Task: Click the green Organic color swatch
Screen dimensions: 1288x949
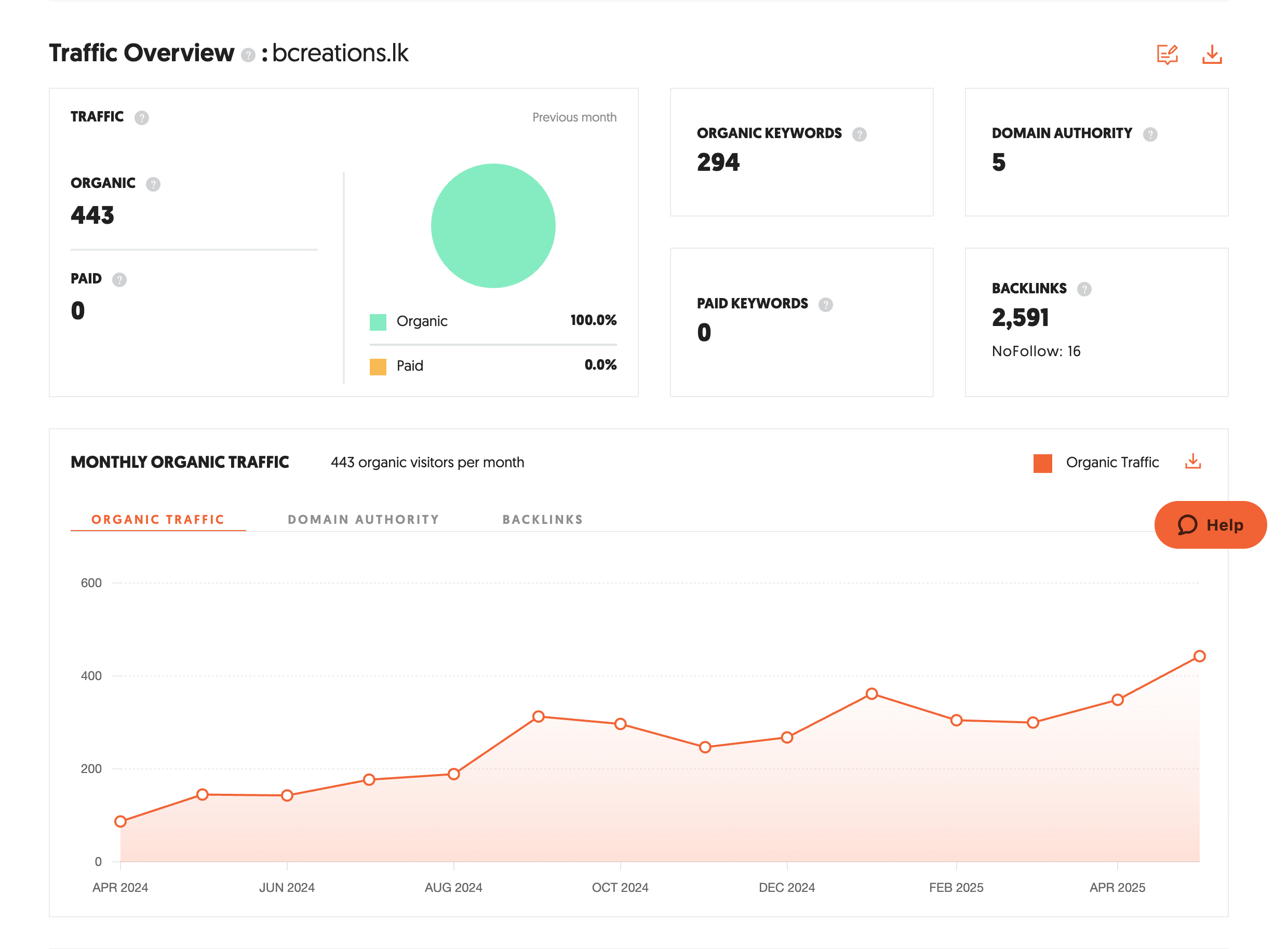Action: tap(378, 320)
